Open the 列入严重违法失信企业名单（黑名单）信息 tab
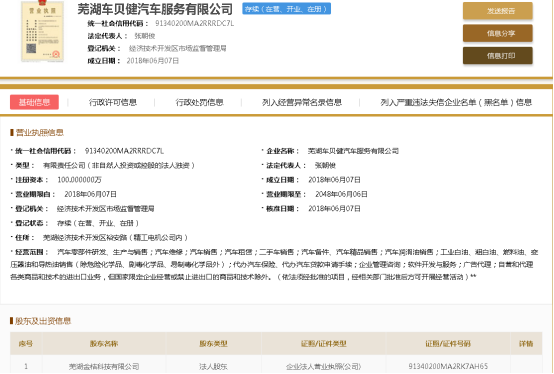Screen dimensions: 554x374 pyautogui.click(x=456, y=102)
